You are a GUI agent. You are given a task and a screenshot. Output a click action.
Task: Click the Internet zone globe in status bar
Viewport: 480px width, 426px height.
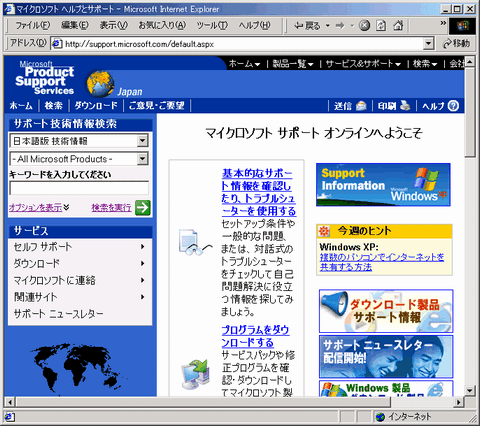[x=380, y=417]
